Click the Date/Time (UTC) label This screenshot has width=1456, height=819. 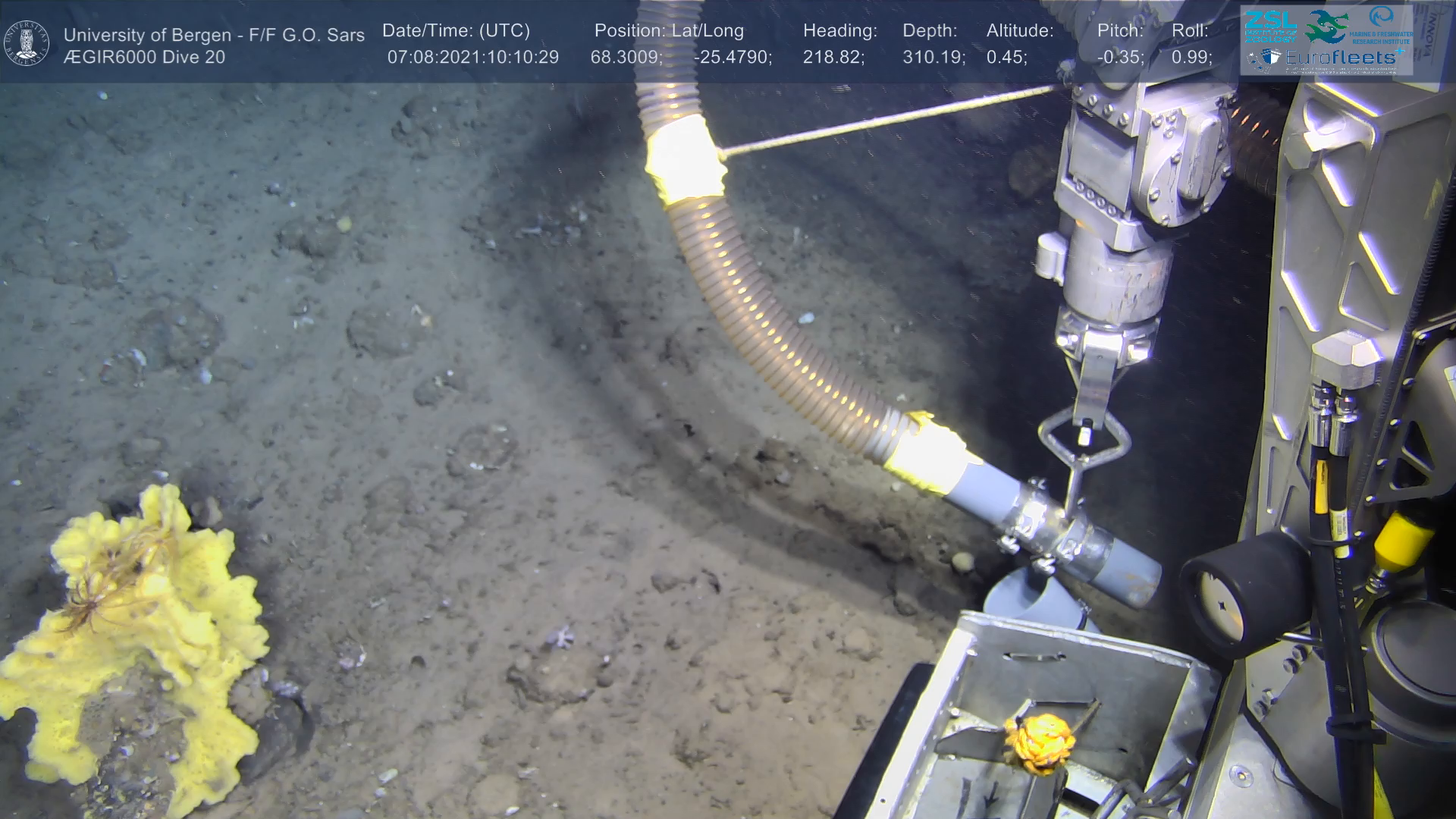point(456,31)
